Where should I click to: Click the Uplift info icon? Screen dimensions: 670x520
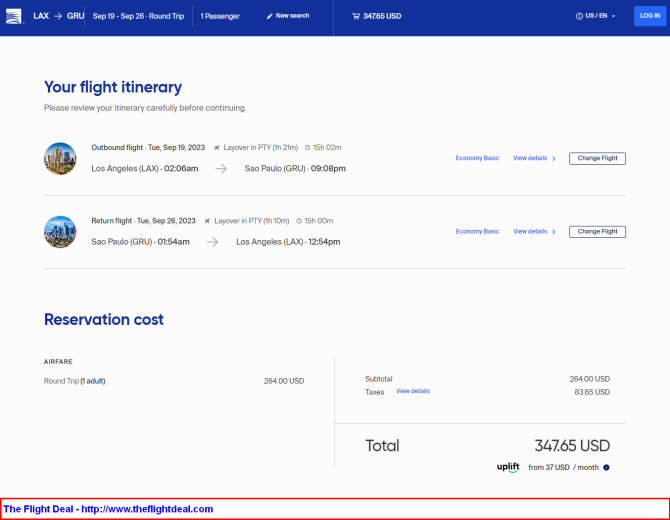click(x=606, y=467)
